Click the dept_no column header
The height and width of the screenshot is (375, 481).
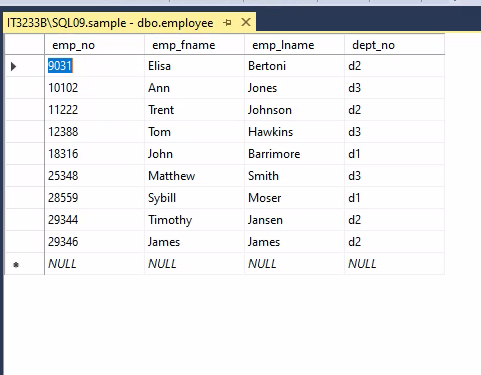click(x=395, y=45)
